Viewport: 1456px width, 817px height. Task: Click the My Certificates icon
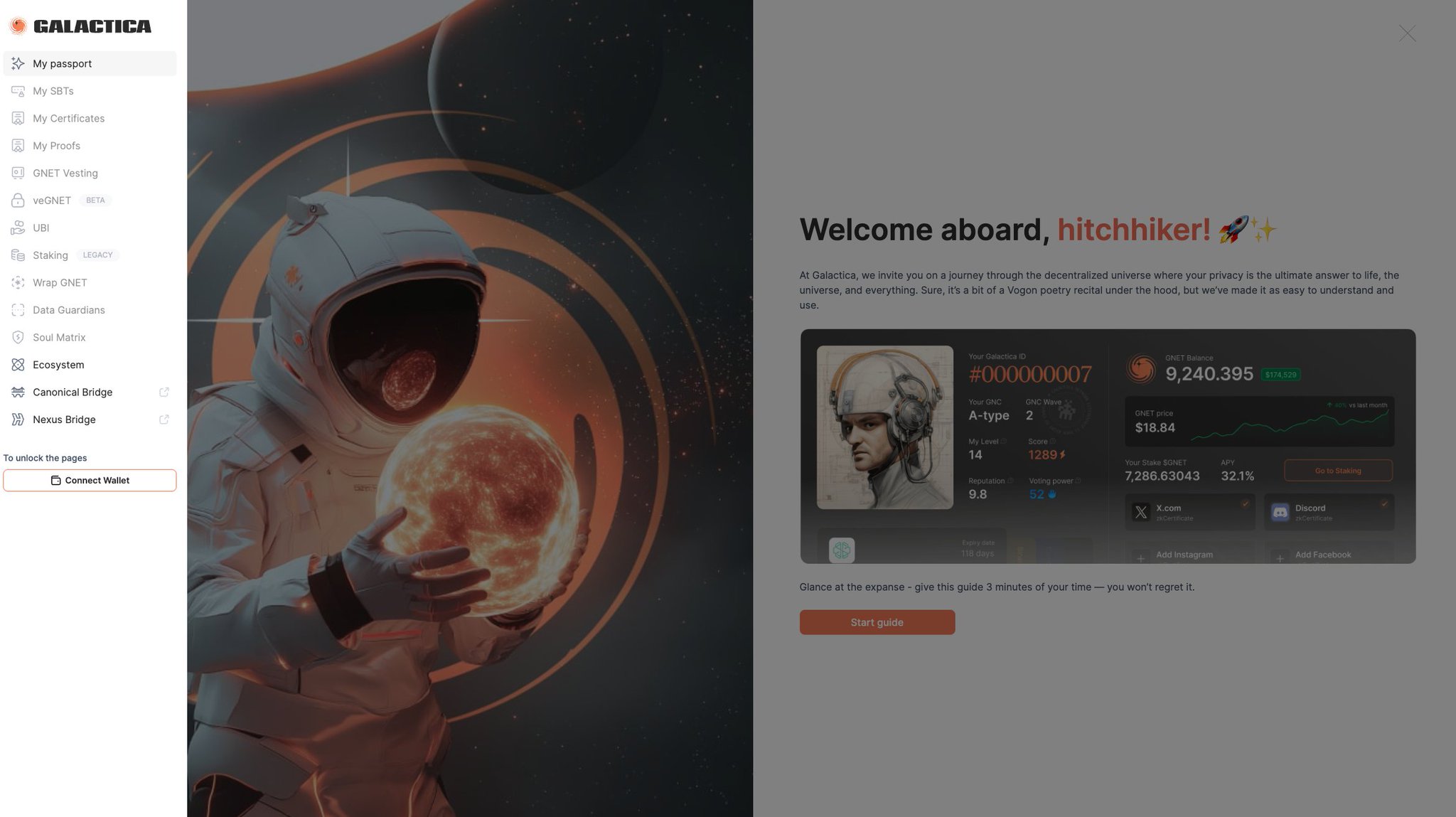click(18, 118)
